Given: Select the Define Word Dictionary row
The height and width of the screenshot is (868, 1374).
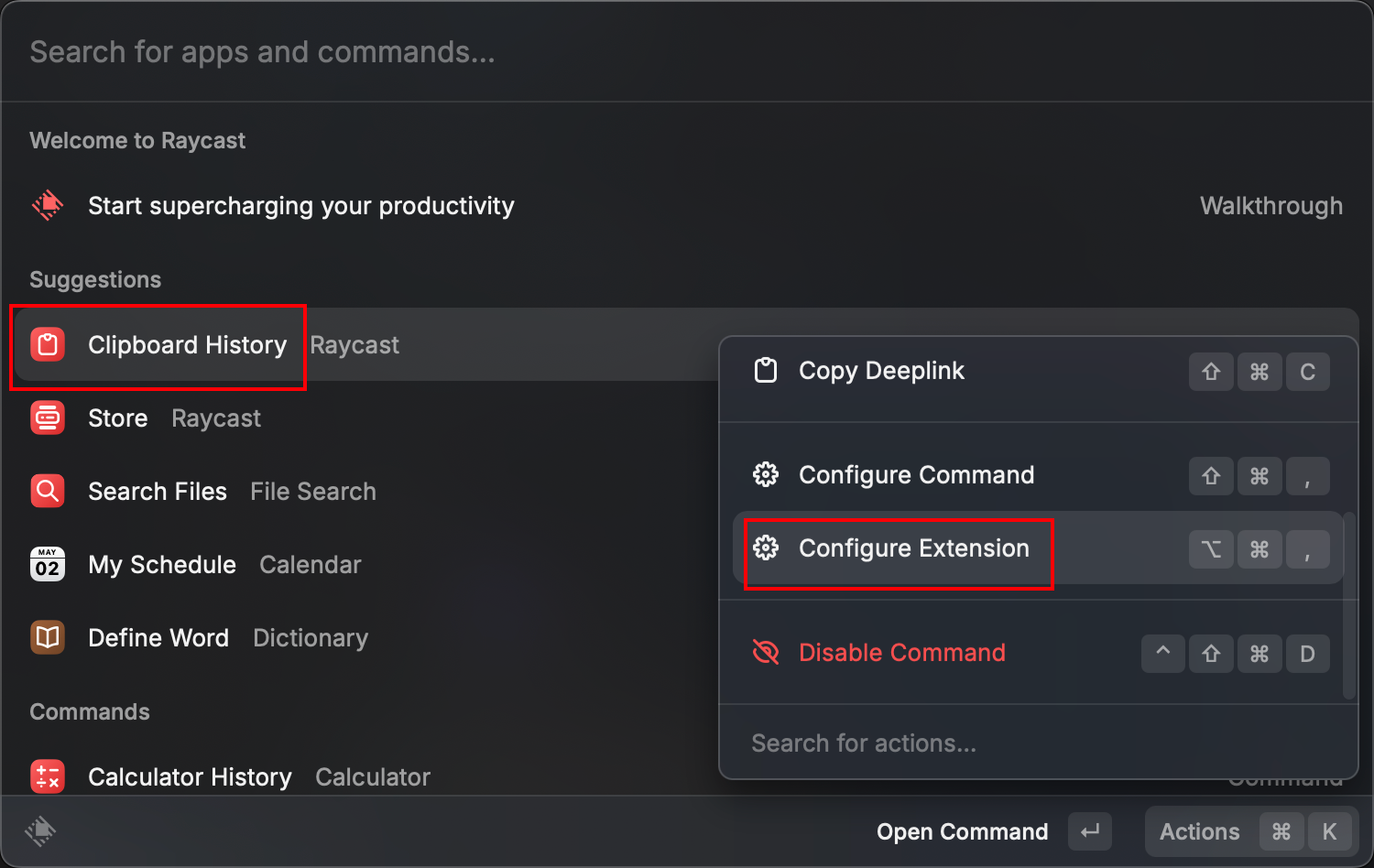Looking at the screenshot, I should coord(366,637).
